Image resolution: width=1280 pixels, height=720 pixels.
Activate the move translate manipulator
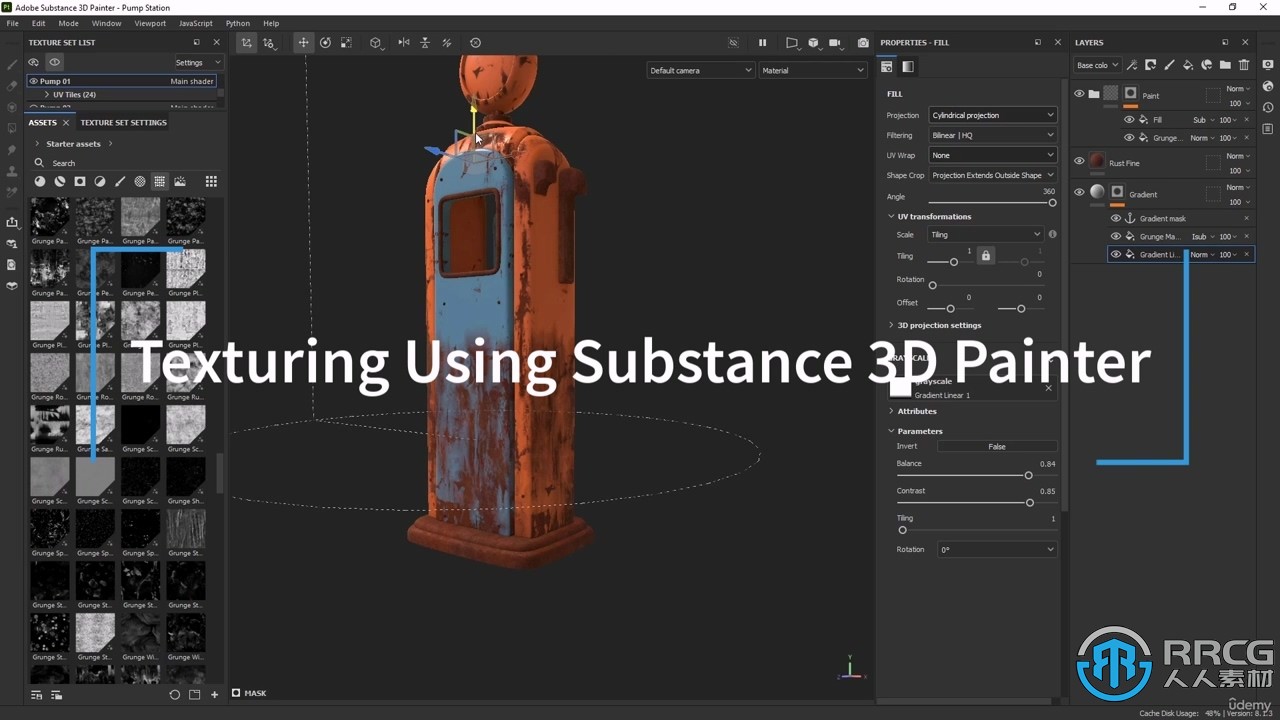(x=303, y=43)
